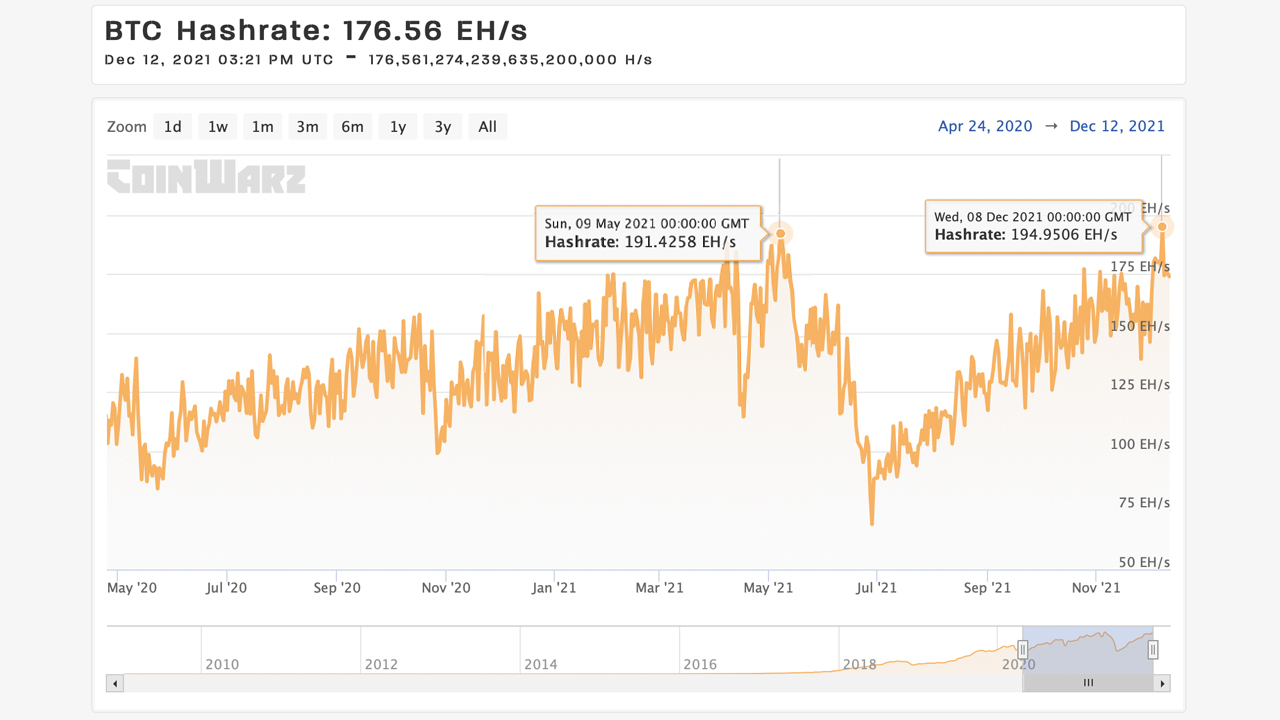Click the BTC Hashrate title heading
1280x720 pixels.
(320, 31)
